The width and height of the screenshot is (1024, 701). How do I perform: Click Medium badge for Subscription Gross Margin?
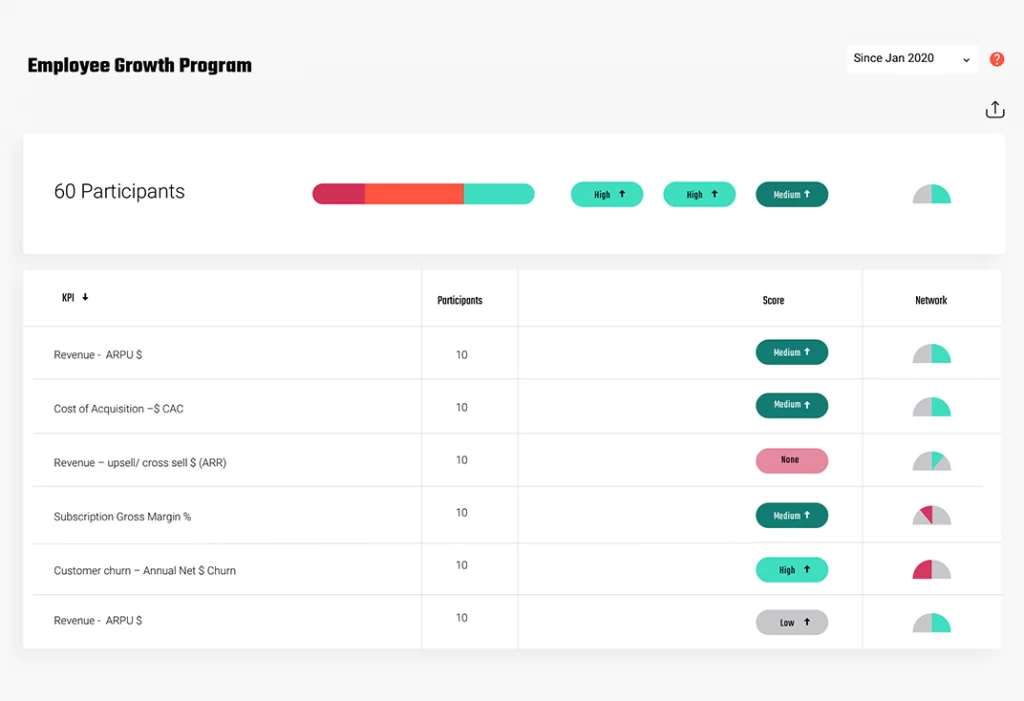tap(792, 515)
